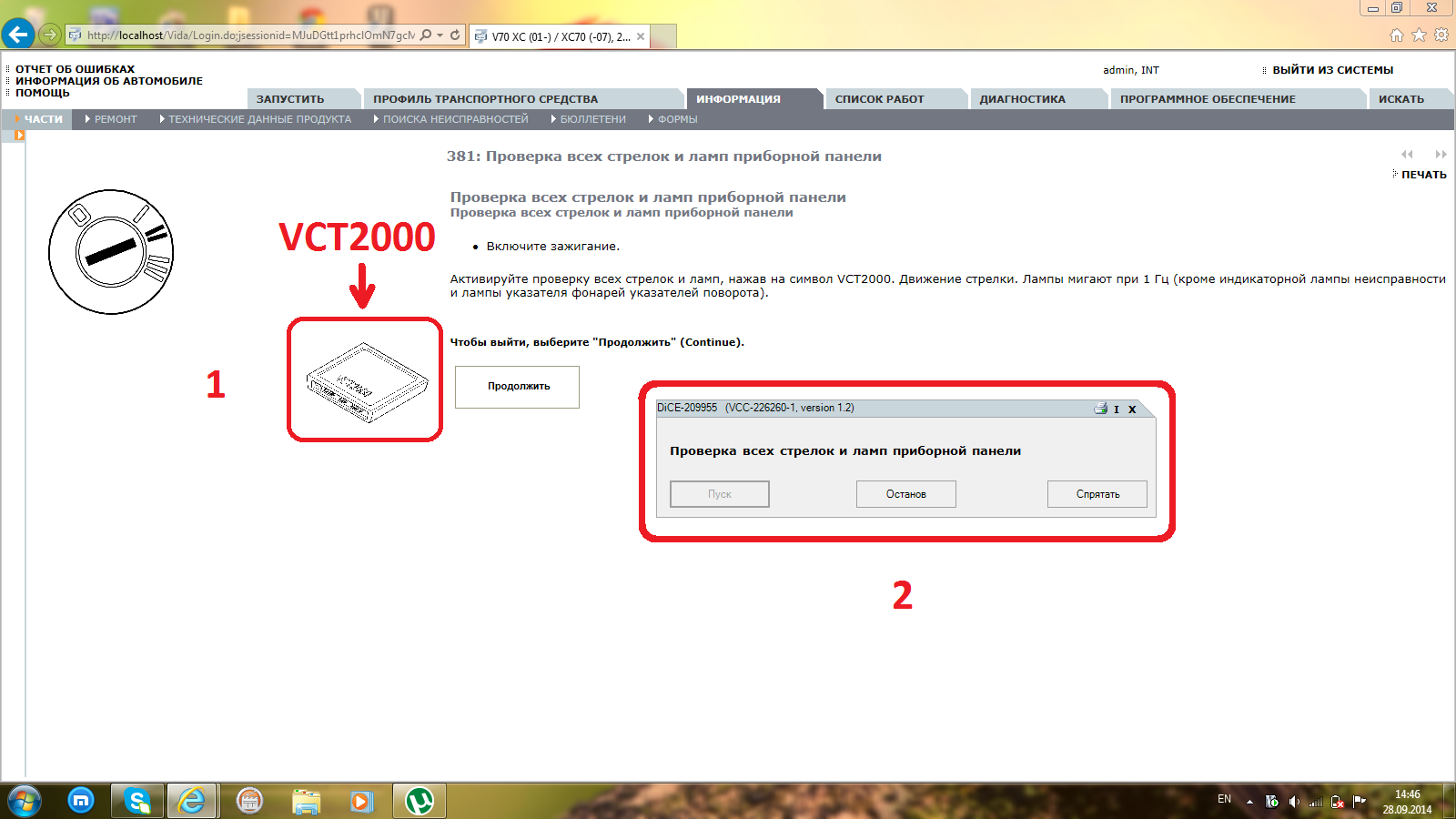Click the ignition key position illustration
The width and height of the screenshot is (1456, 819).
(111, 252)
